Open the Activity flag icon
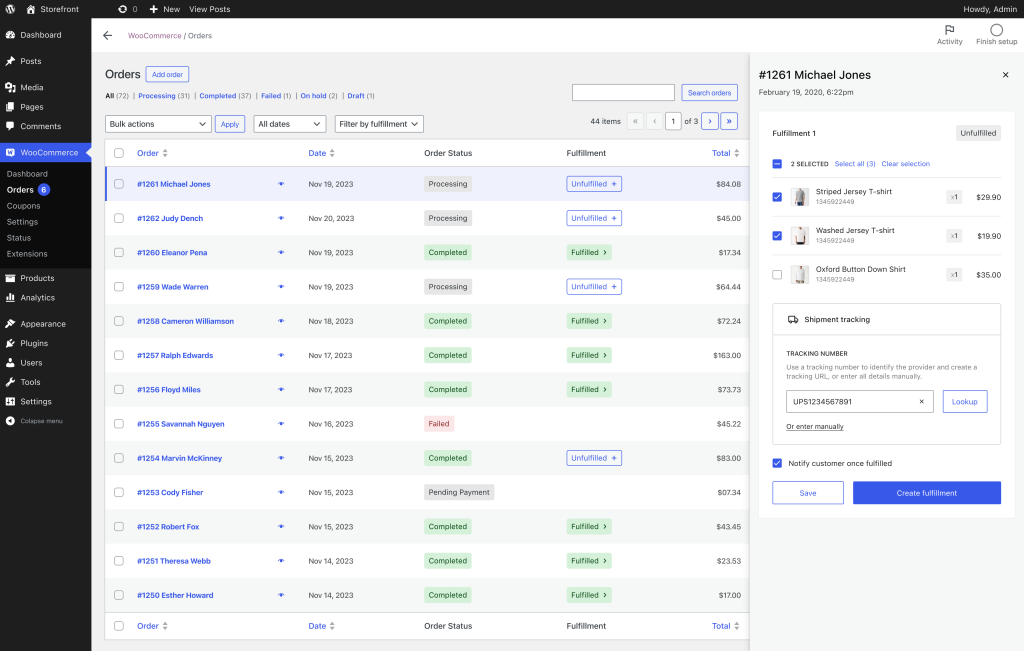 point(949,31)
